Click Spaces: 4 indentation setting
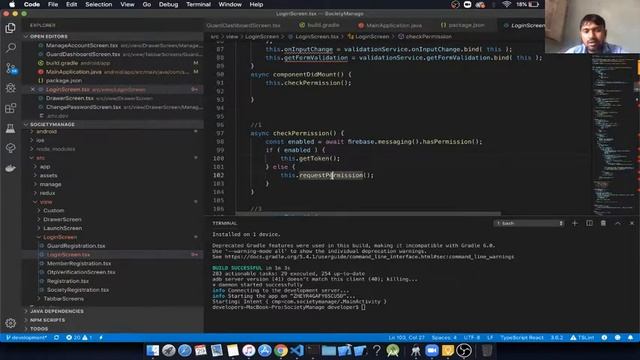Image resolution: width=640 pixels, height=360 pixels. point(444,338)
